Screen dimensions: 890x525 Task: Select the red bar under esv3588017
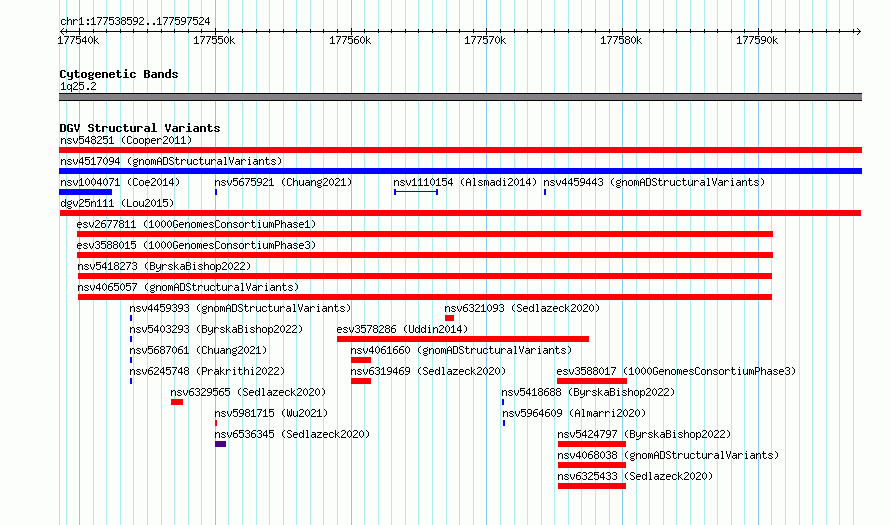pos(592,381)
